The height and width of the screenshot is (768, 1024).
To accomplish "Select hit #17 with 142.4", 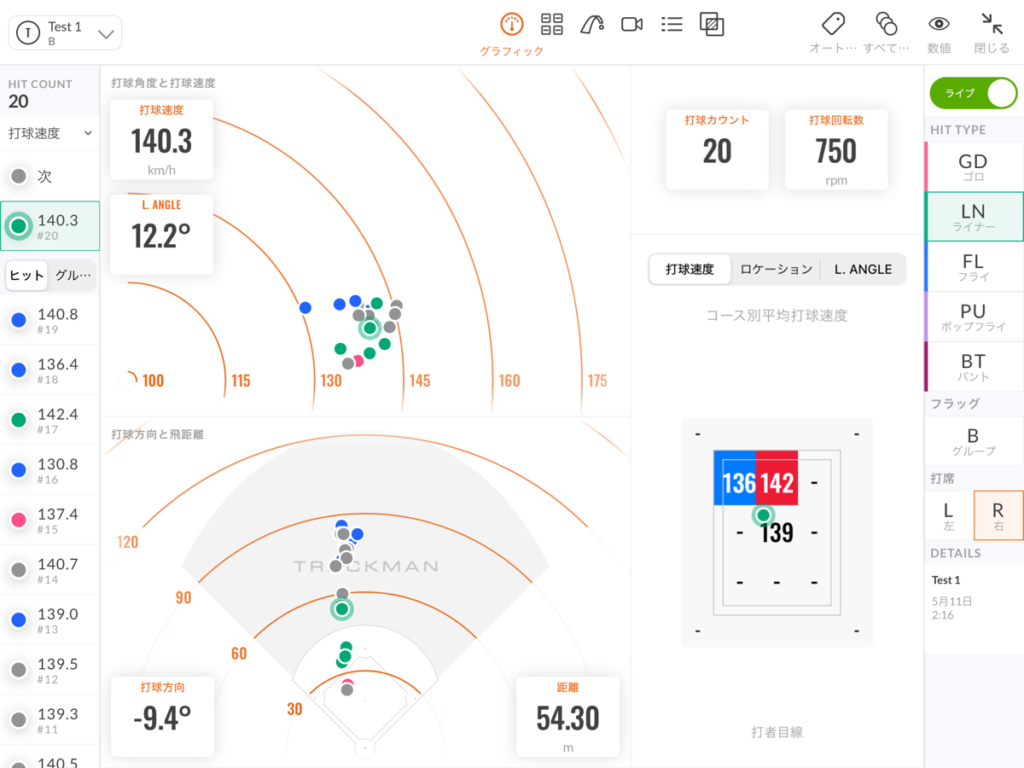I will [50, 420].
